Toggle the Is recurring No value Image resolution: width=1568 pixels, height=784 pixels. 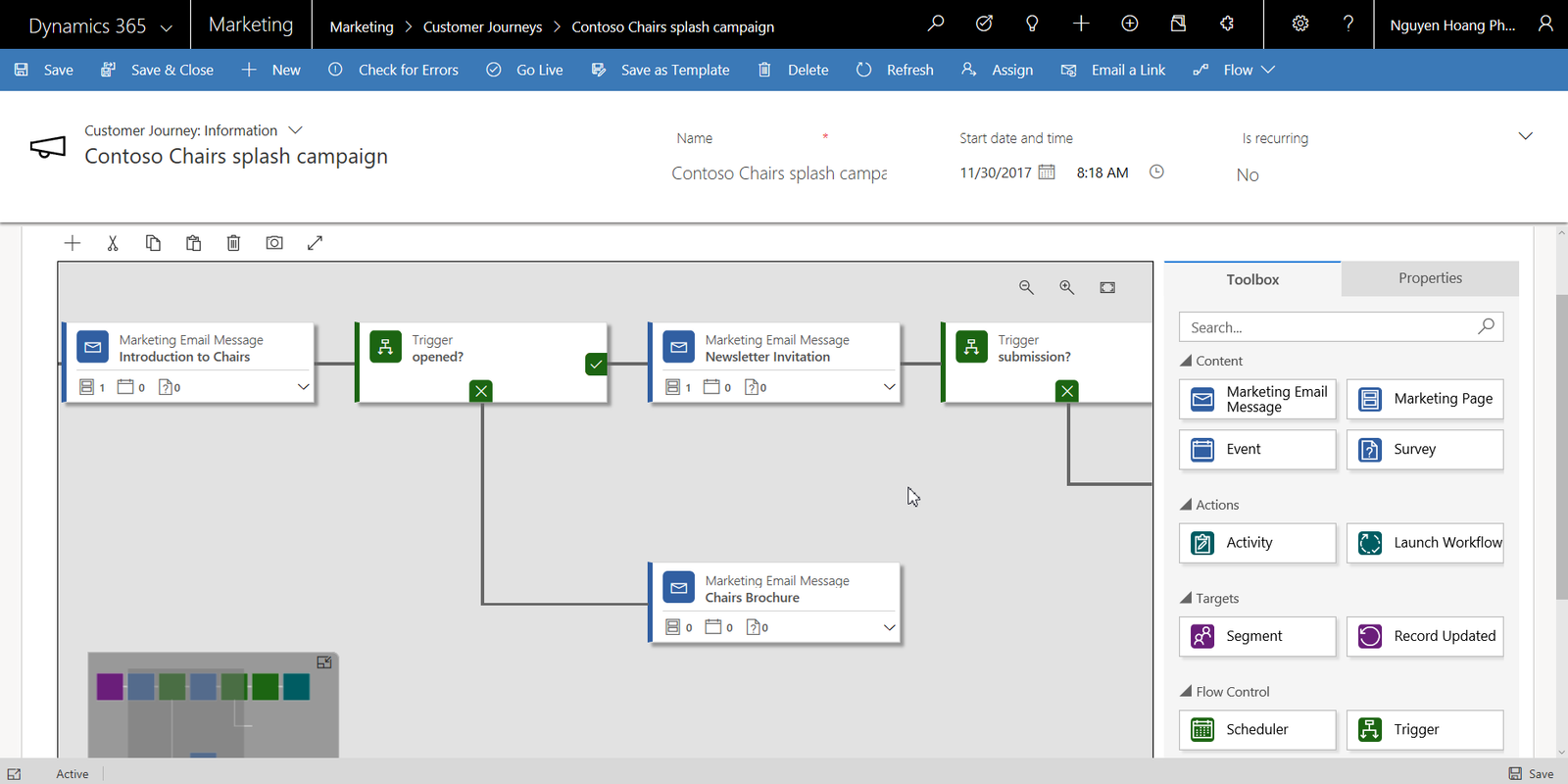pyautogui.click(x=1248, y=175)
